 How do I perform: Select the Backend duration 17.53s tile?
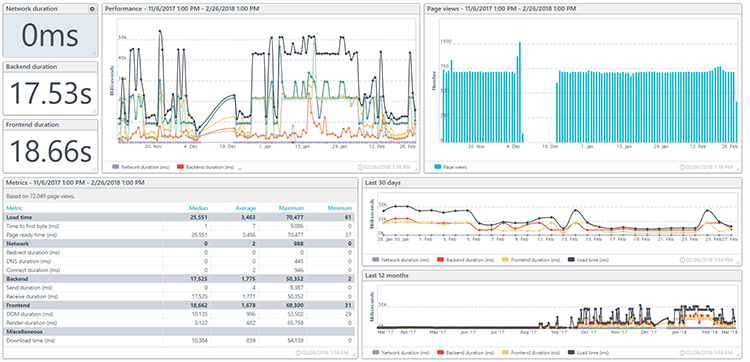click(50, 88)
